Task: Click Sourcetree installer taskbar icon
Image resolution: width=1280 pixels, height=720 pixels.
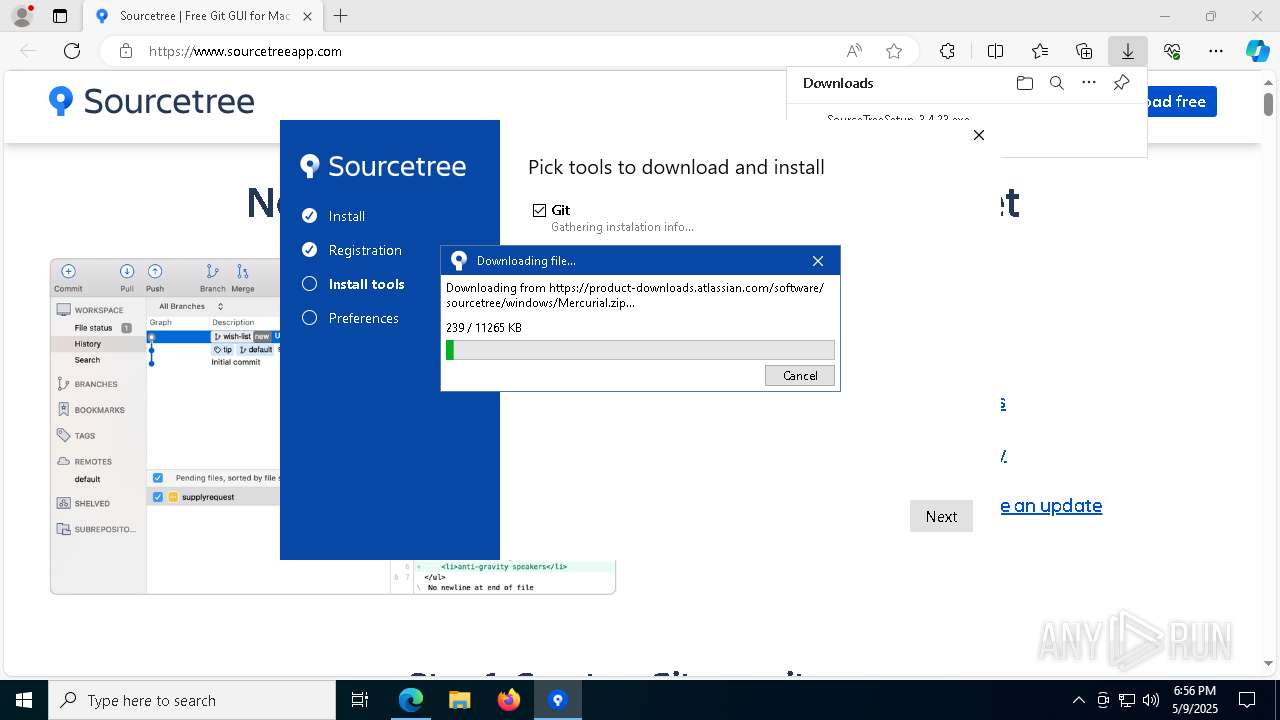Action: click(x=558, y=700)
